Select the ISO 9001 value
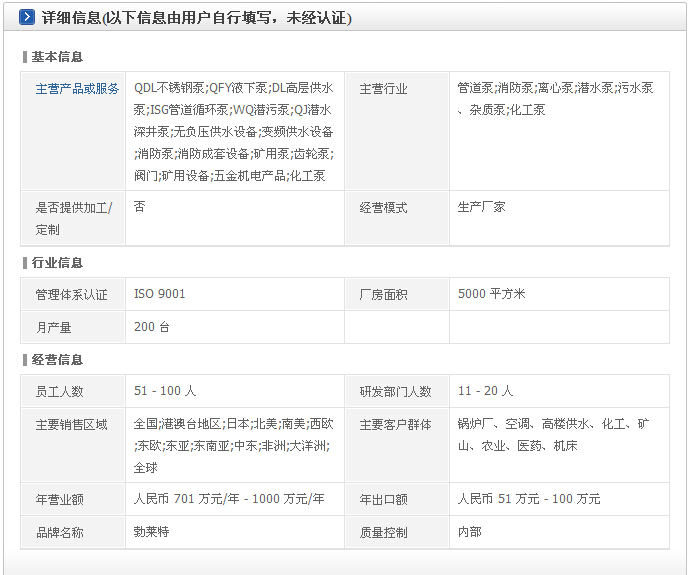Screen dimensions: 690x575 click(x=160, y=294)
